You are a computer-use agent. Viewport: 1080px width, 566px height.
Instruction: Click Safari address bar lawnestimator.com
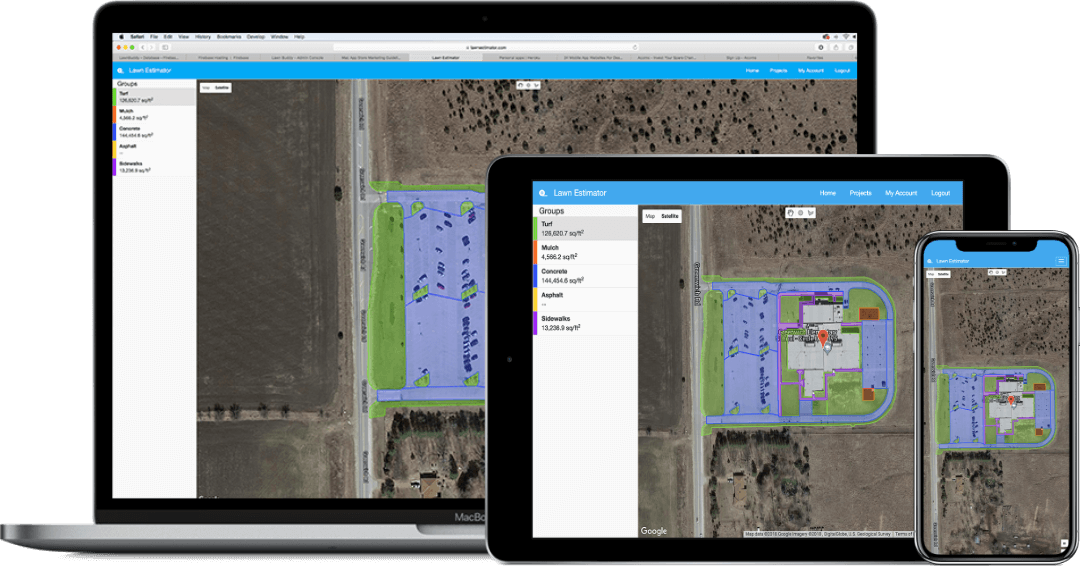click(486, 48)
